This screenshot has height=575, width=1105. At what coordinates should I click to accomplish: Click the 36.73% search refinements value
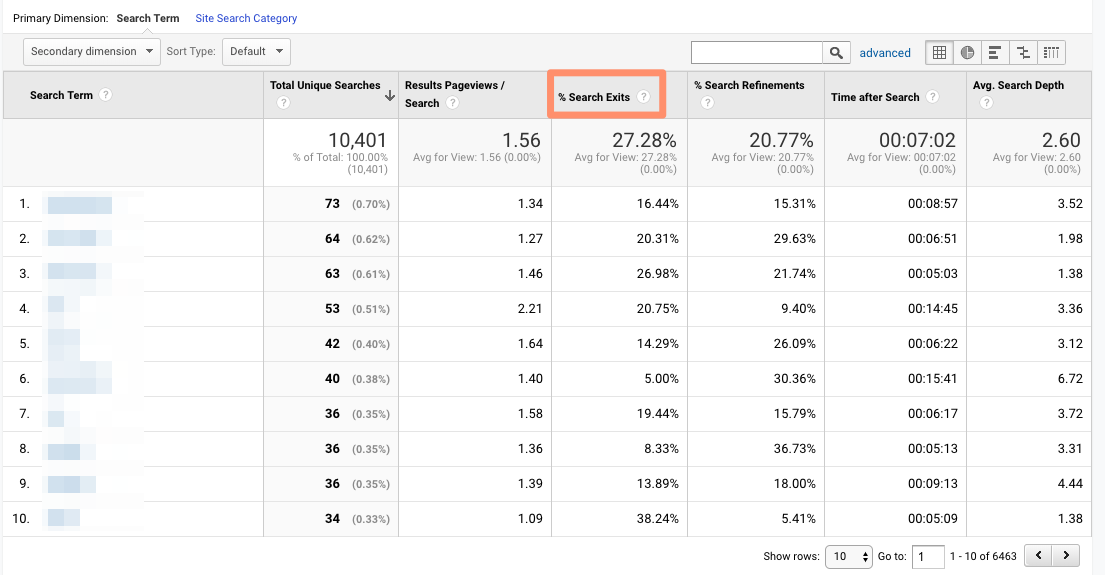[x=794, y=448]
